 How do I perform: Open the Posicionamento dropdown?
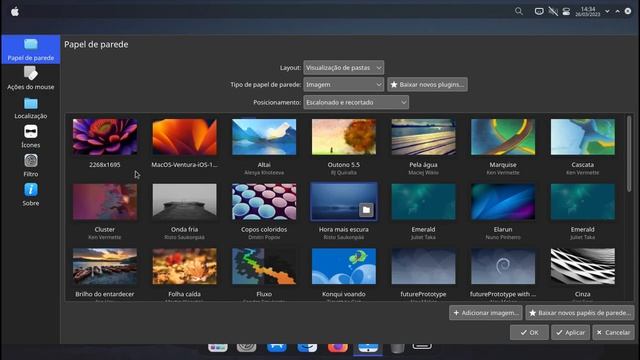tap(356, 102)
